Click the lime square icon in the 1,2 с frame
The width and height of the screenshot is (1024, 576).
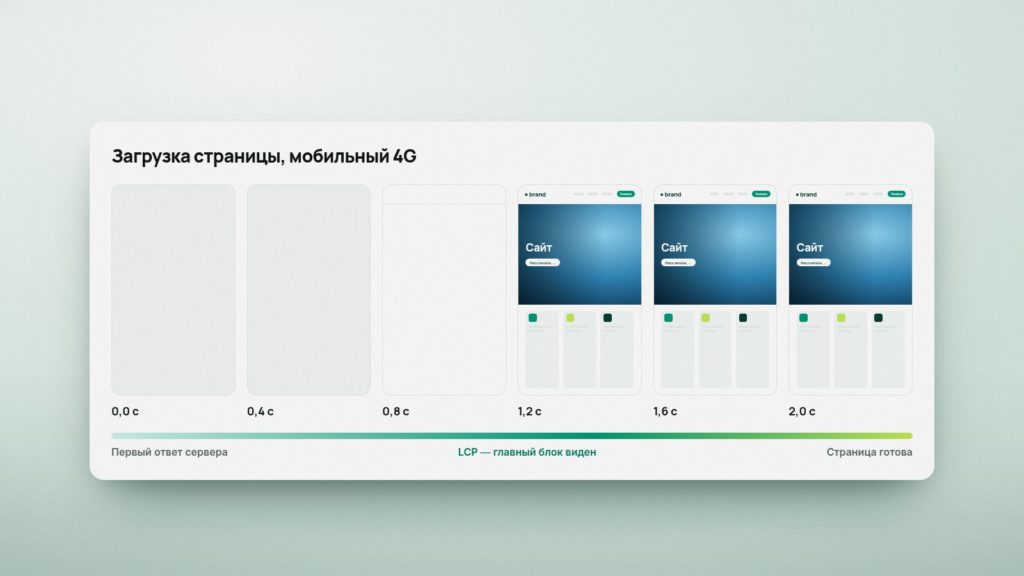pyautogui.click(x=570, y=318)
